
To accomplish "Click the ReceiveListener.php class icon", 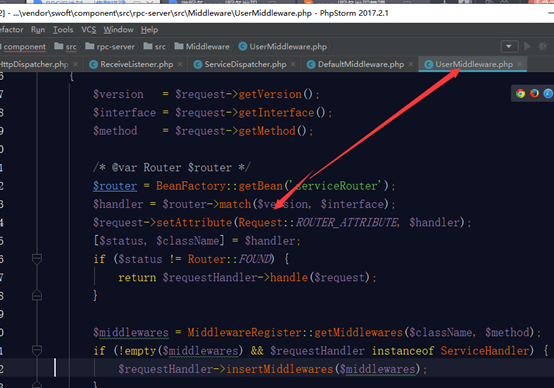I will coord(94,64).
